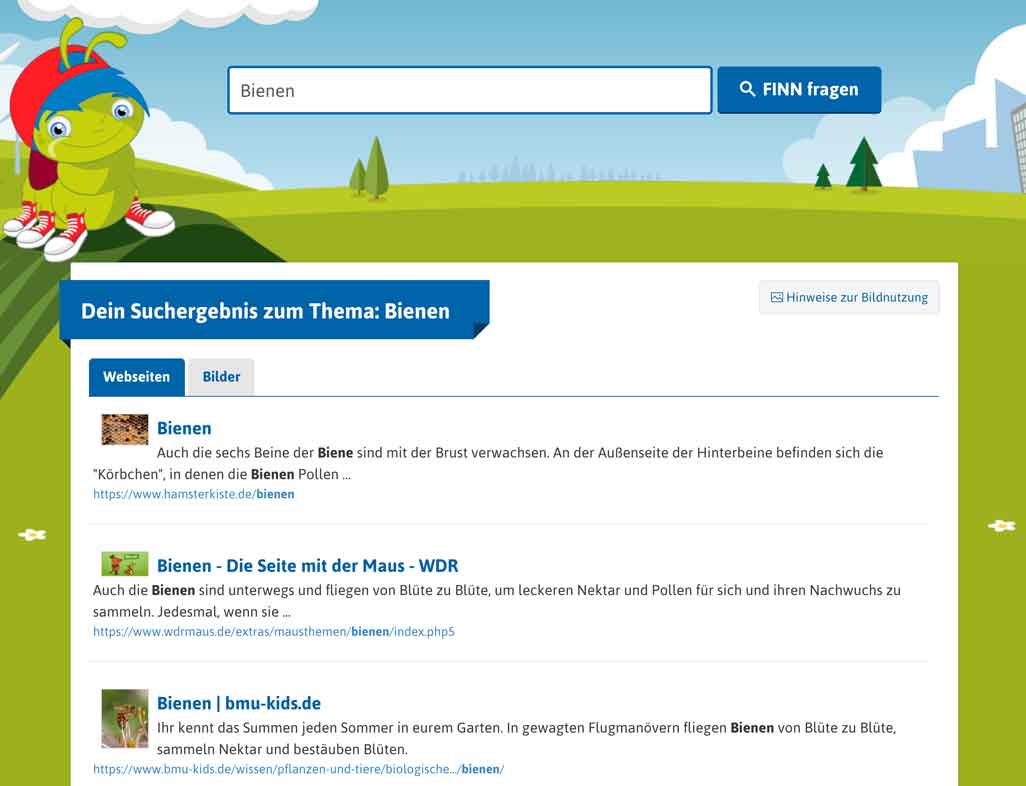Open the Bienen result from hamsterkiste.de
Screen dimensions: 1026x786
(x=184, y=428)
